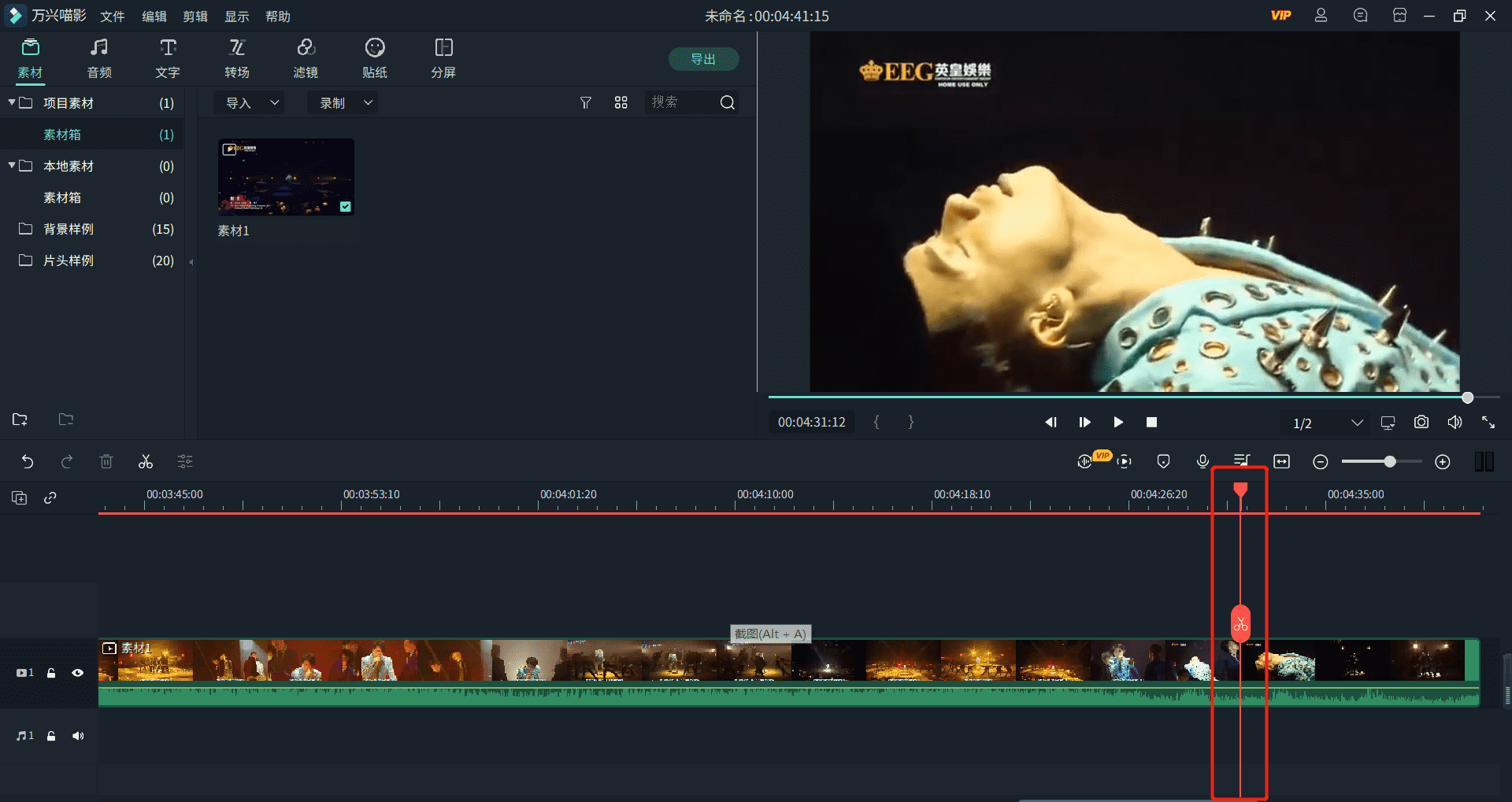This screenshot has width=1512, height=802.
Task: Open the 剪辑 menu
Action: 195,17
